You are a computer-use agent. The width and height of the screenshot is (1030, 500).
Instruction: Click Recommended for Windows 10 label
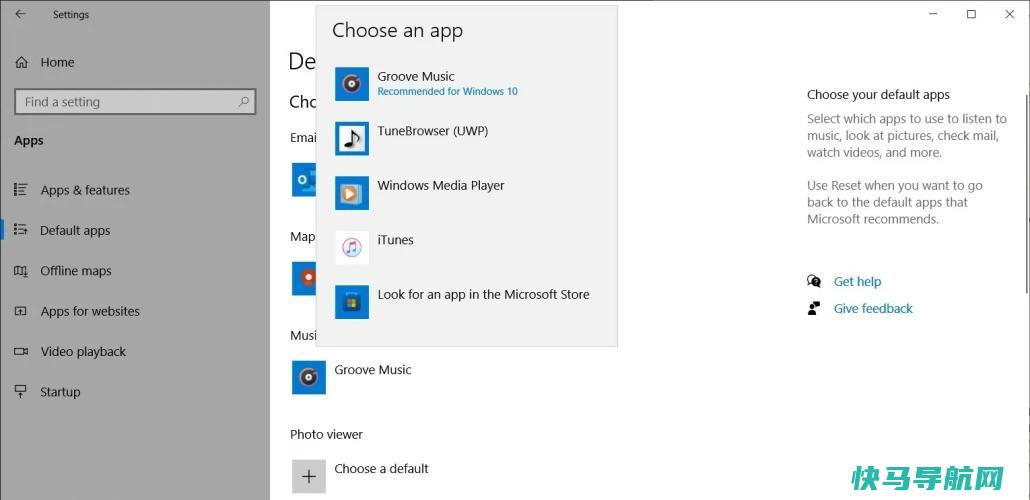(x=447, y=91)
